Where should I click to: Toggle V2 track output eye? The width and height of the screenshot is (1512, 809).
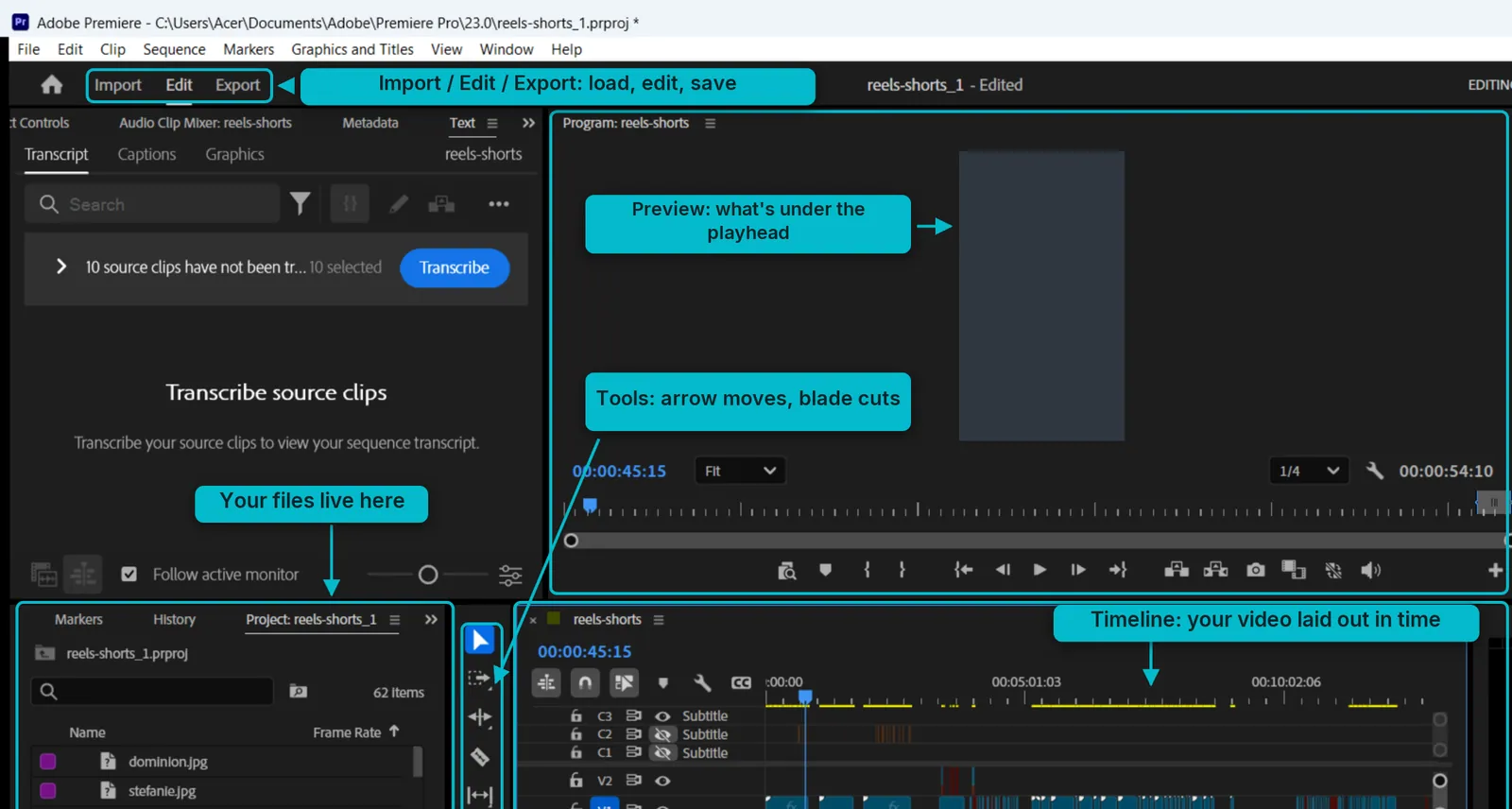[662, 781]
